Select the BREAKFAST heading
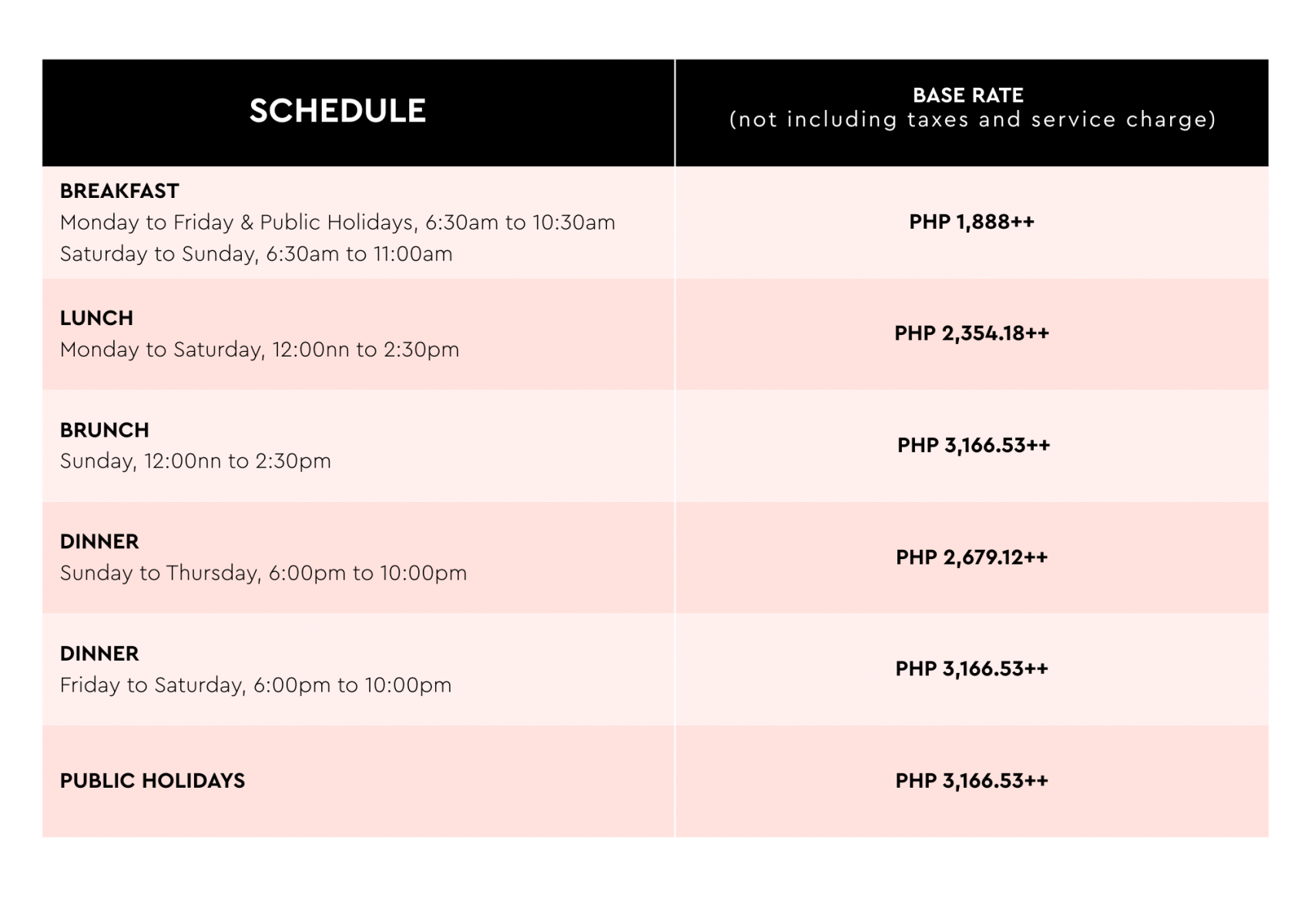 pos(119,191)
